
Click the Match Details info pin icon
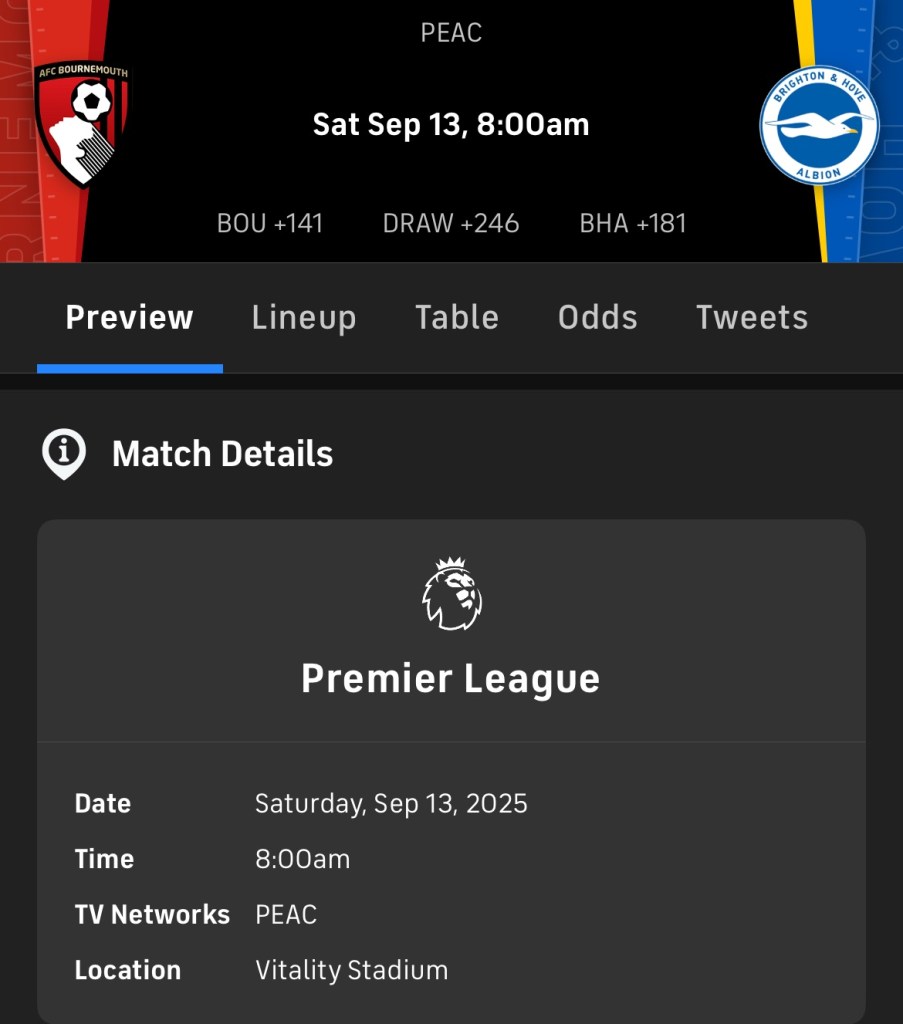64,454
